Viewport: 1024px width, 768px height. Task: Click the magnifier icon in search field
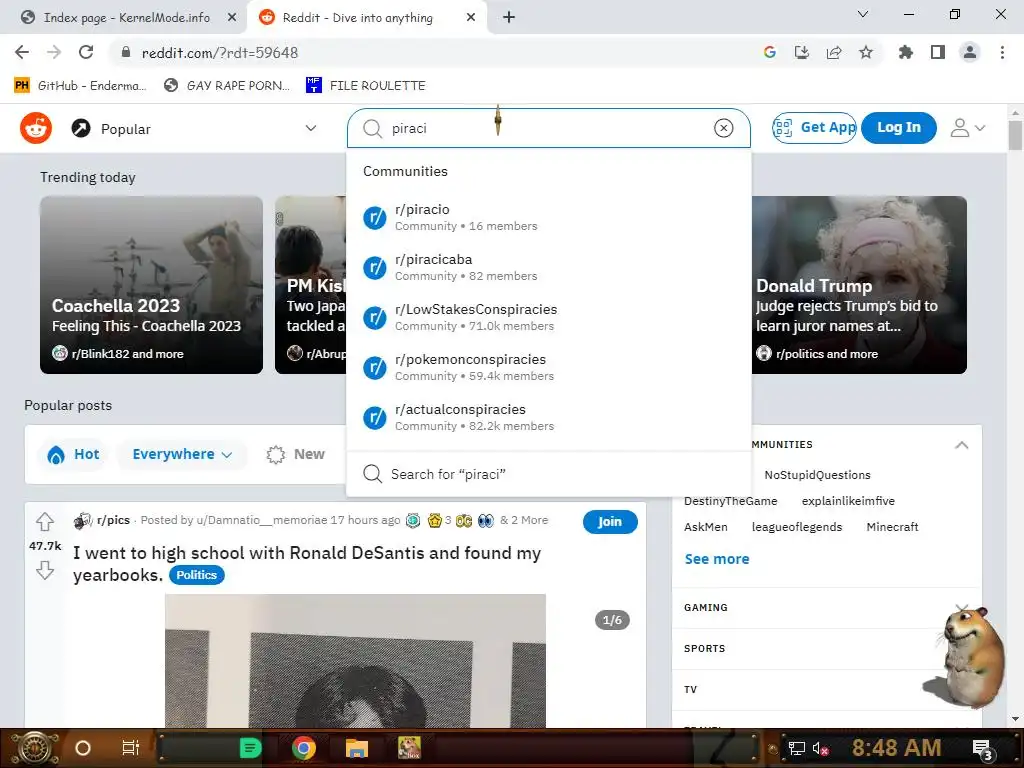[372, 129]
